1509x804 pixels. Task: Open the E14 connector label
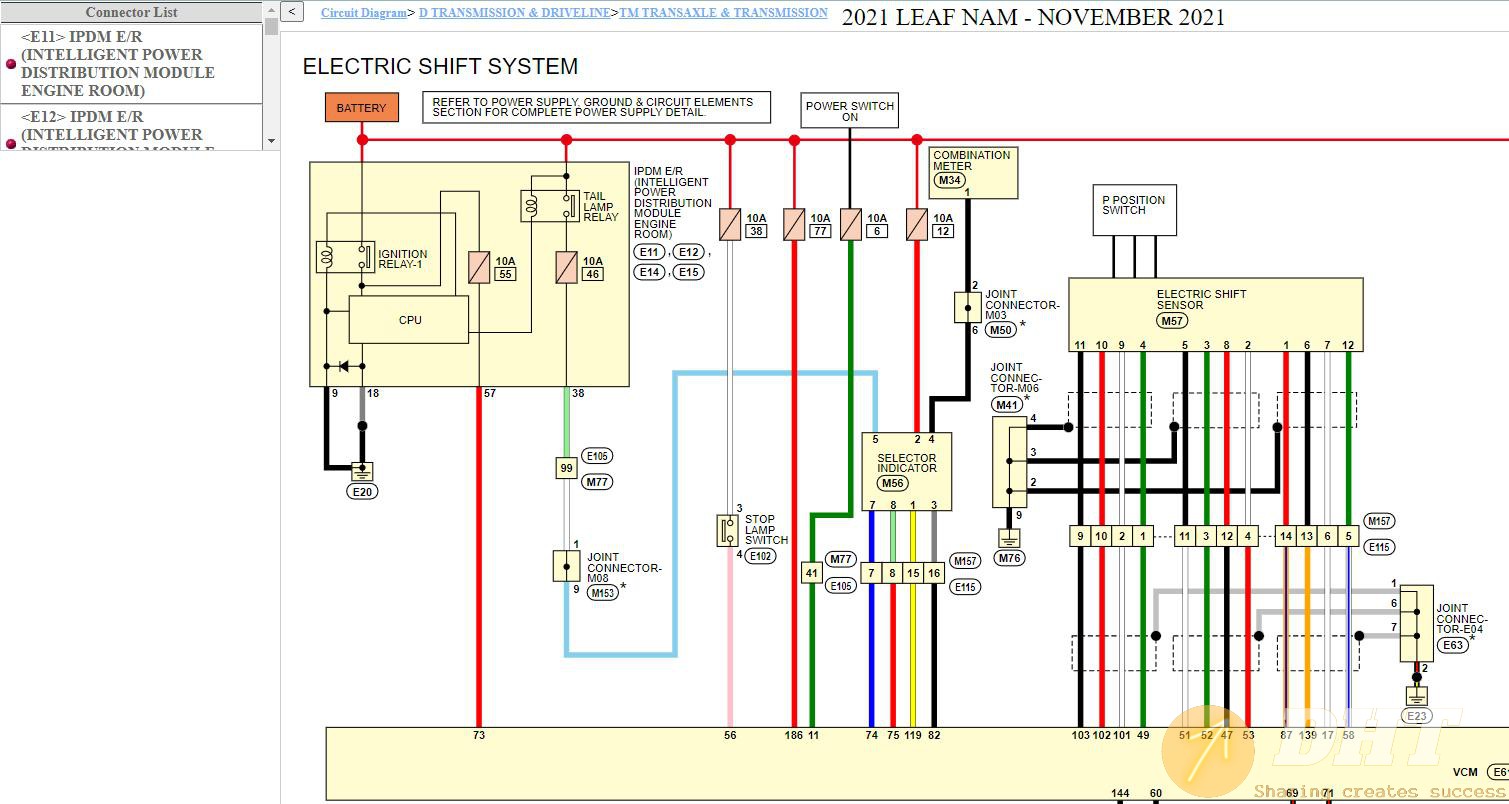point(650,272)
